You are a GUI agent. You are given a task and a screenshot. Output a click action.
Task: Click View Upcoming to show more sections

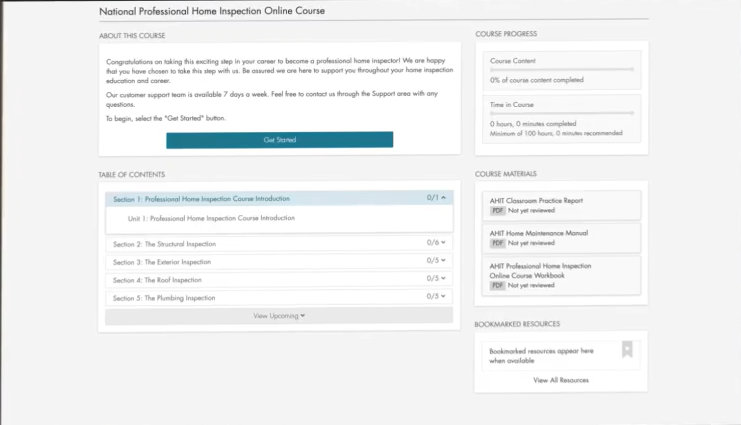tap(279, 315)
